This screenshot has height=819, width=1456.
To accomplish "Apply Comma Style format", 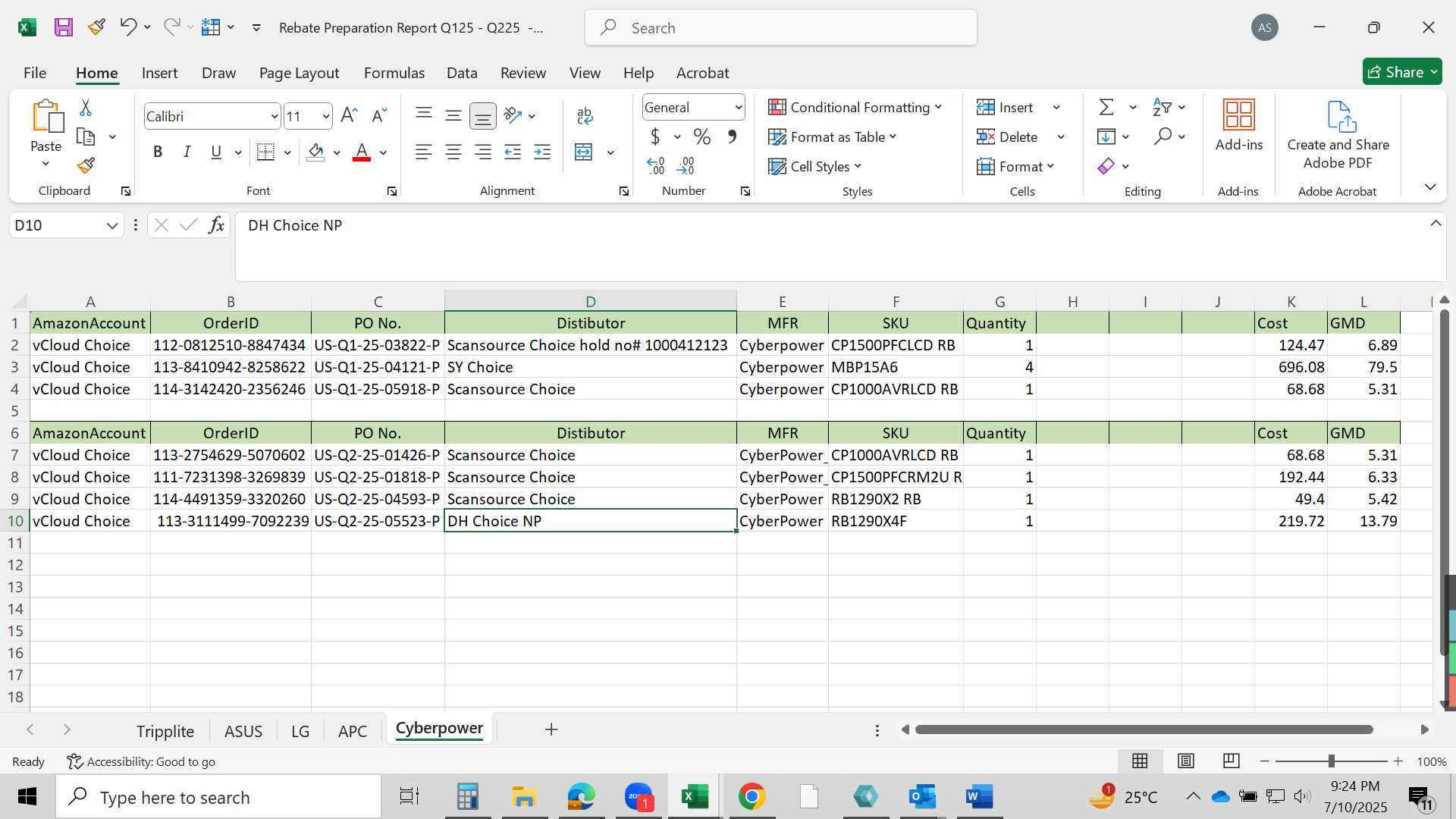I will (x=732, y=136).
